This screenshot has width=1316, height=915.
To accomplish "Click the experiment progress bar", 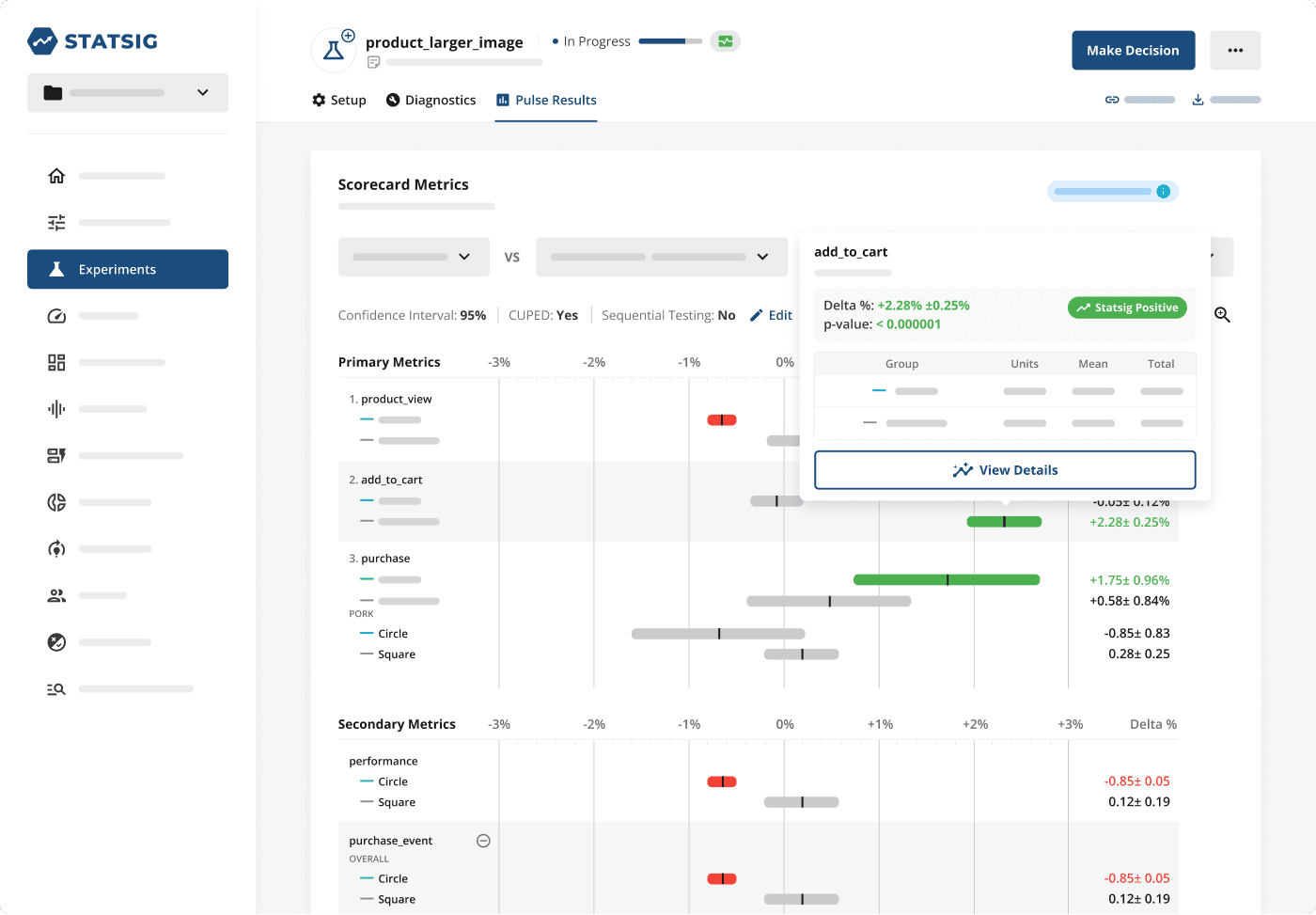I will click(x=669, y=41).
